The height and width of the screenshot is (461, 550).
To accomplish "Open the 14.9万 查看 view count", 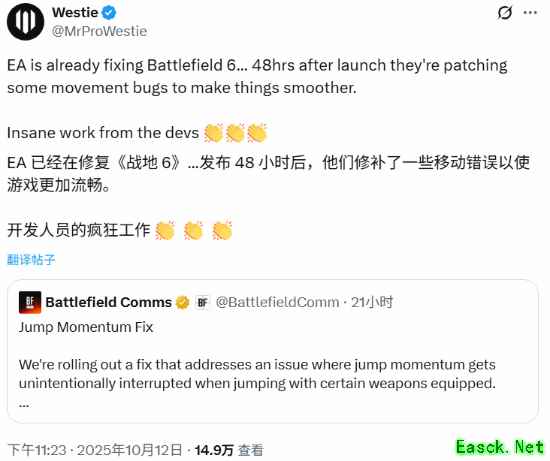I will [x=229, y=449].
